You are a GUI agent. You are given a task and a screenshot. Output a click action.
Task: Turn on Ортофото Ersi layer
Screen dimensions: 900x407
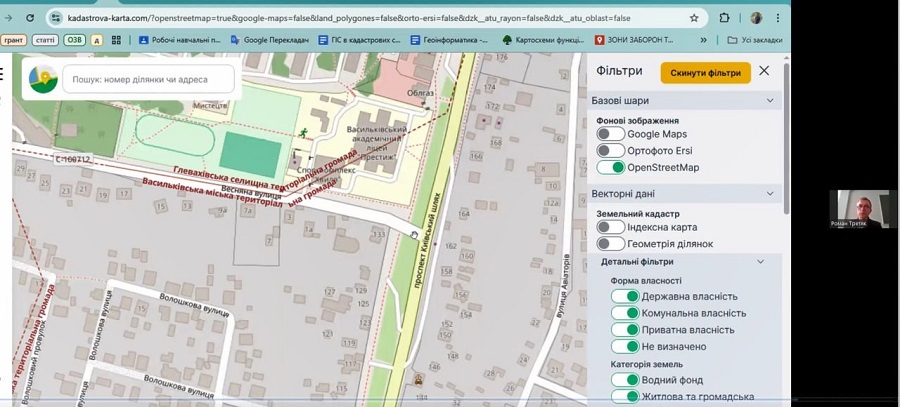click(x=610, y=151)
